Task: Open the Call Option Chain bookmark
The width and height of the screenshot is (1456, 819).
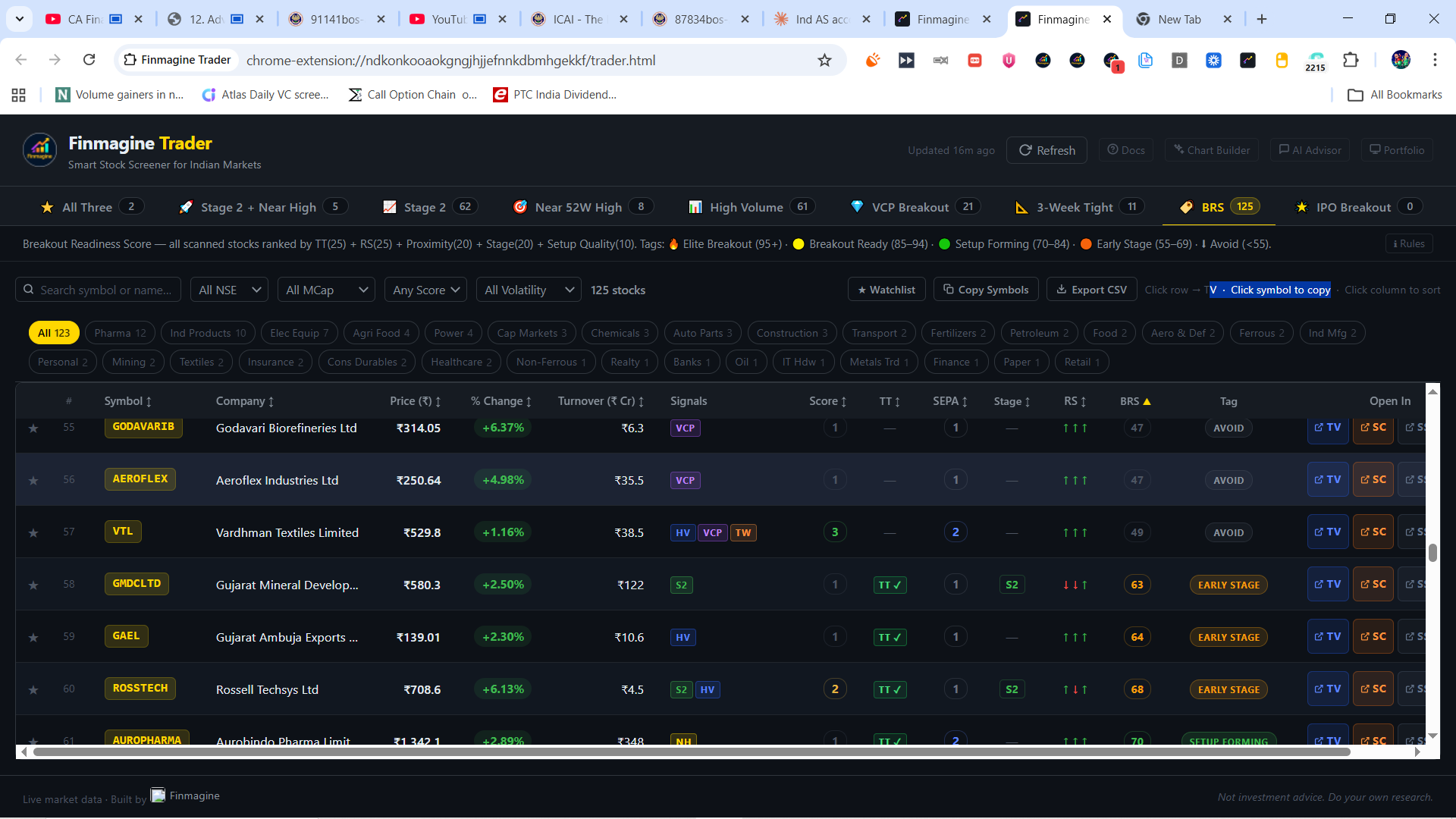Action: [x=413, y=95]
